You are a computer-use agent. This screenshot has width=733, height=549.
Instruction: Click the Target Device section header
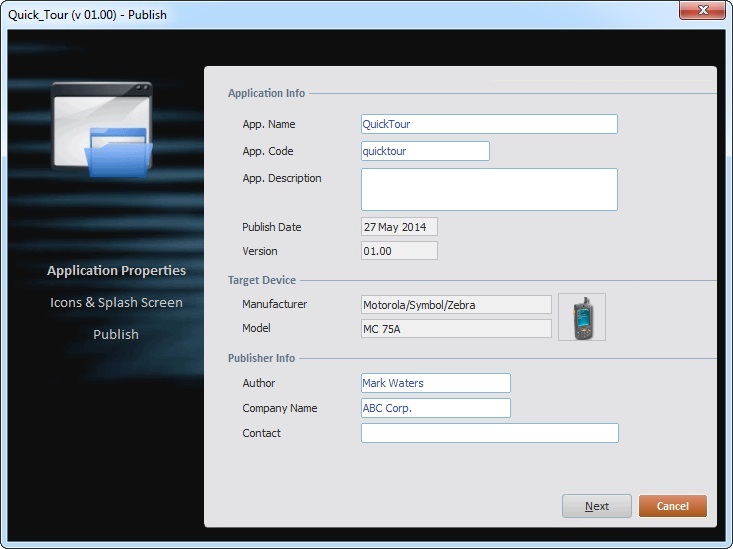click(262, 281)
